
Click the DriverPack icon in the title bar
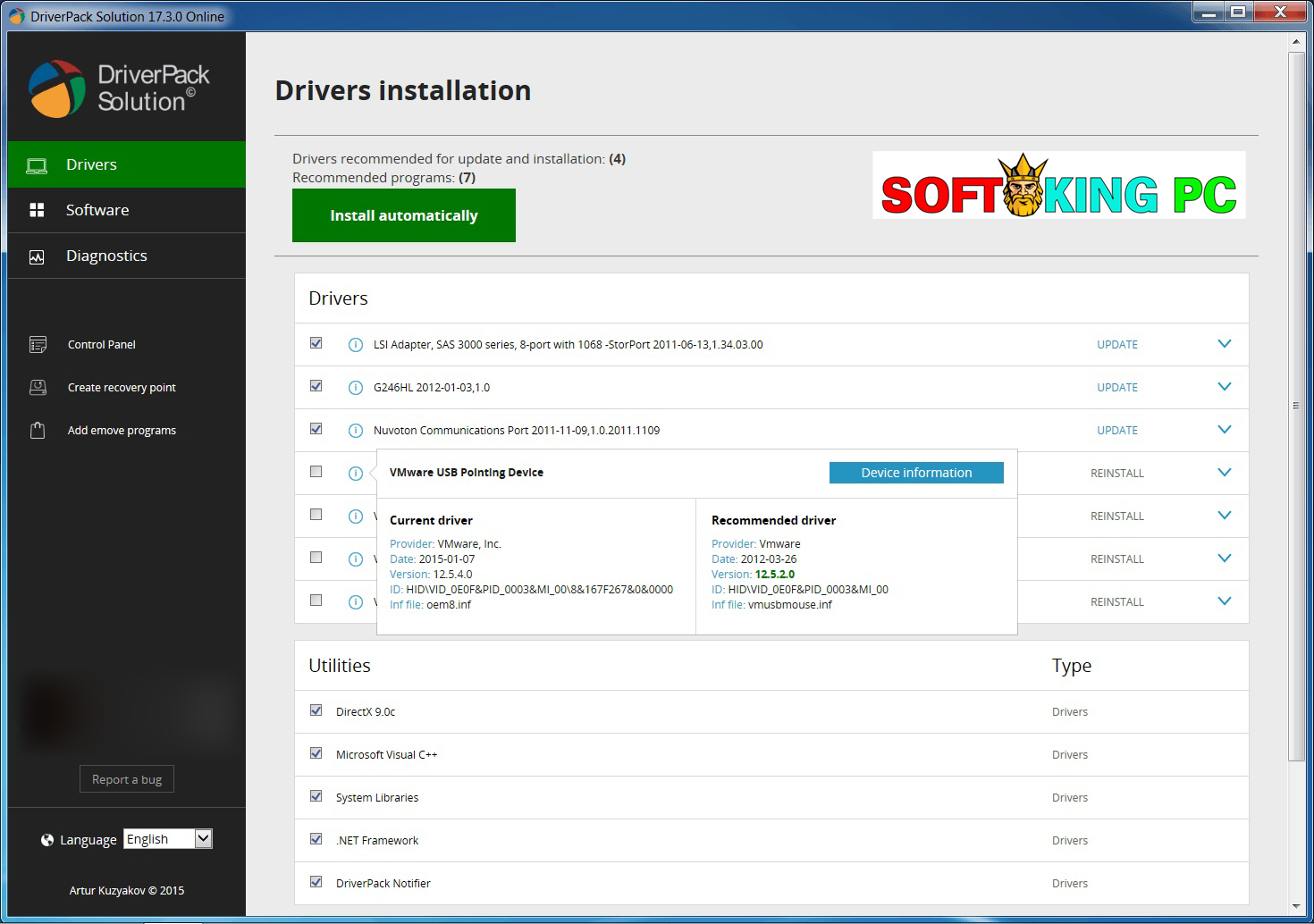point(17,16)
